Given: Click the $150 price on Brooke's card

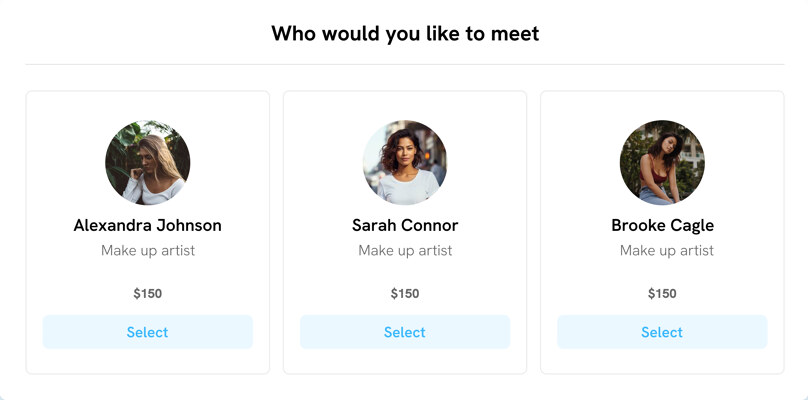Looking at the screenshot, I should point(662,294).
